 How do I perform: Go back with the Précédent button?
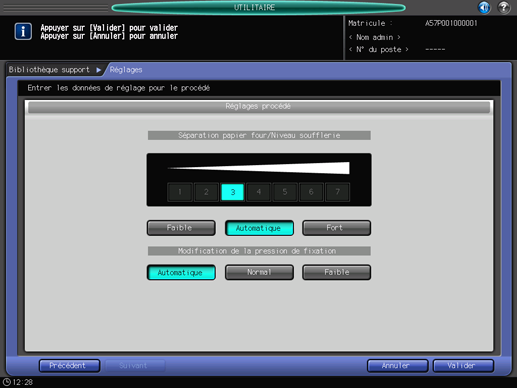(69, 366)
